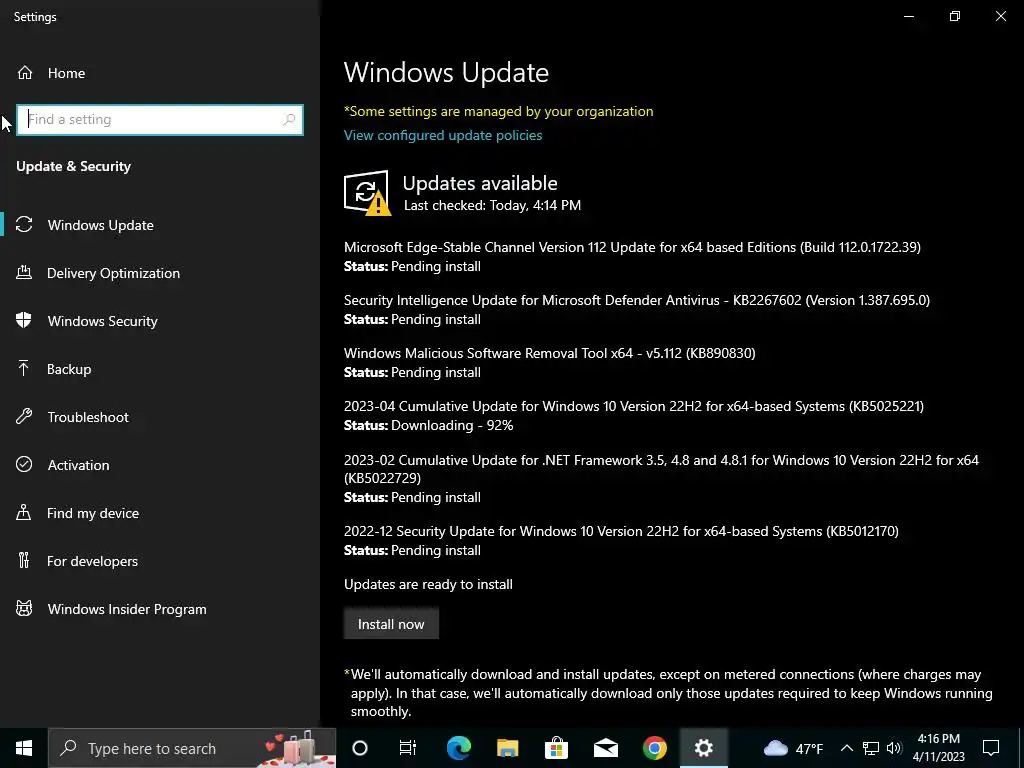Open the Windows Start menu
The image size is (1024, 768).
24,748
